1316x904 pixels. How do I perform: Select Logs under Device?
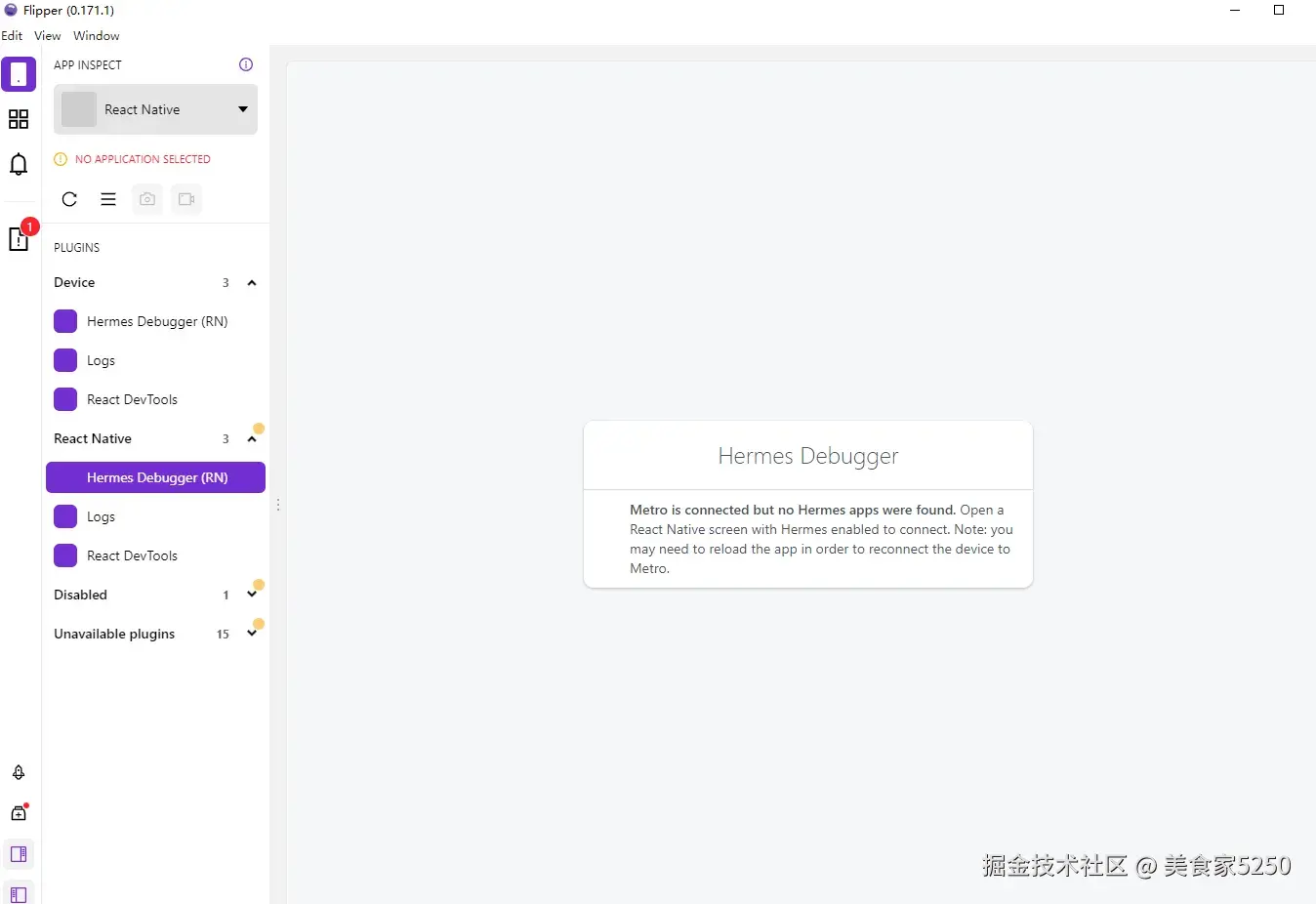pyautogui.click(x=155, y=360)
